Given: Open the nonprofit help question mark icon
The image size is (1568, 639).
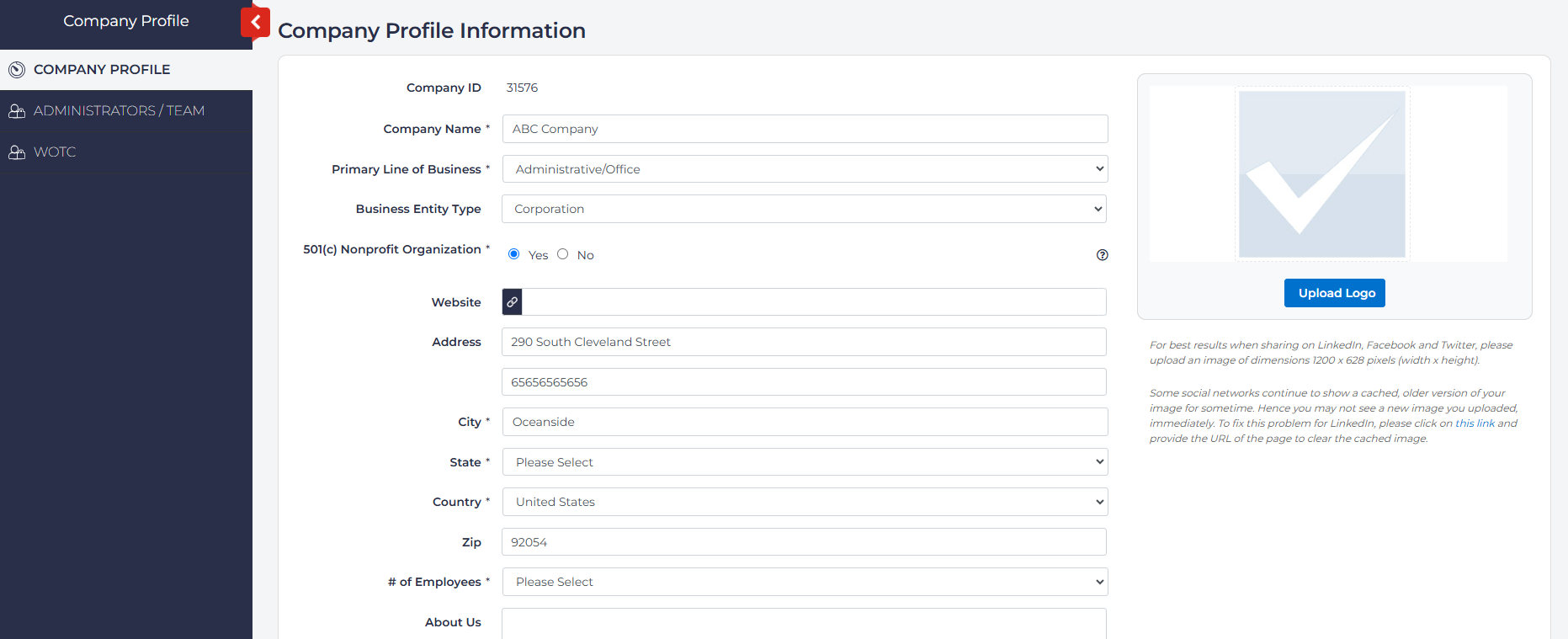Looking at the screenshot, I should [x=1102, y=255].
